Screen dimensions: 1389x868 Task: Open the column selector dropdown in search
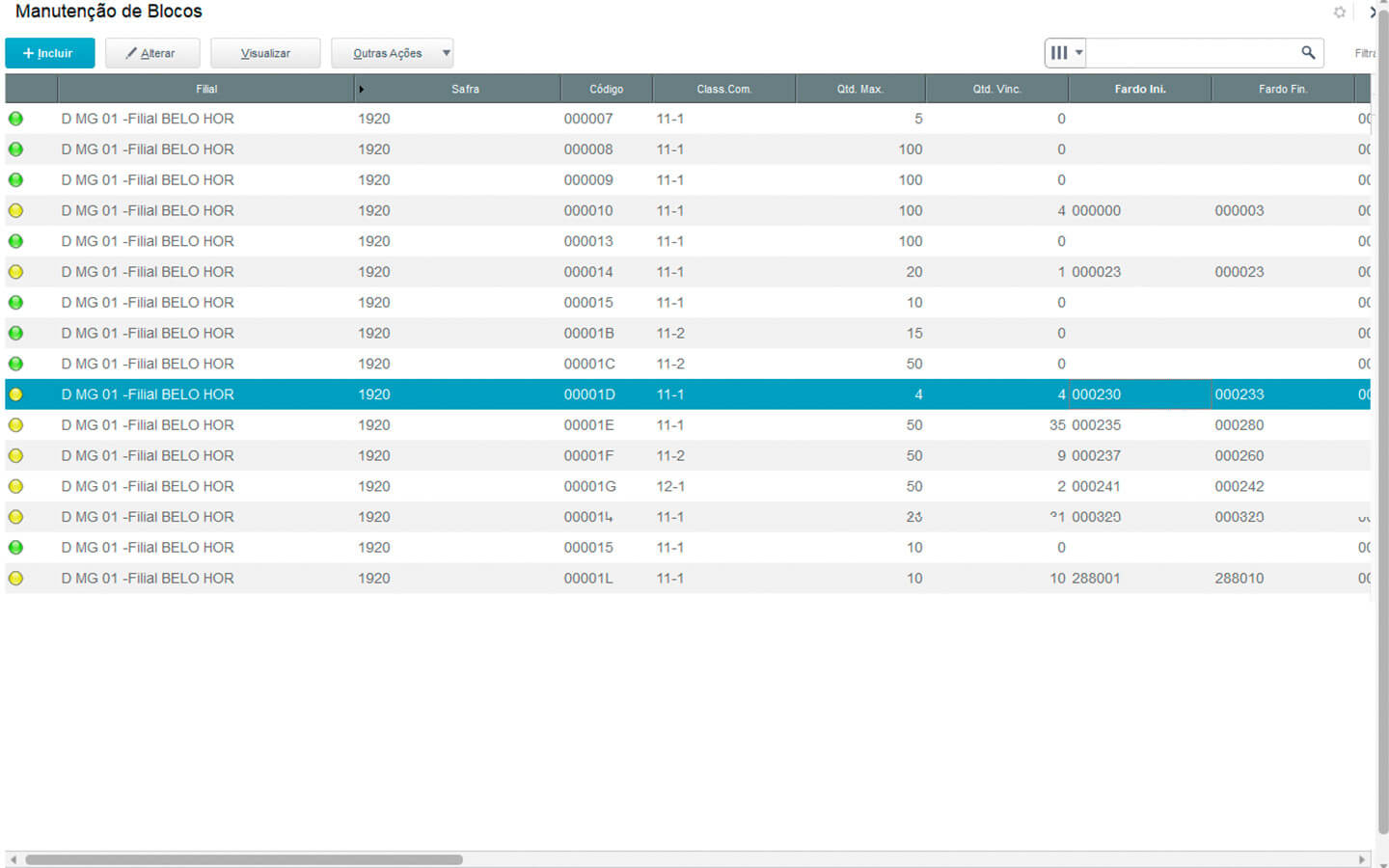(1065, 53)
